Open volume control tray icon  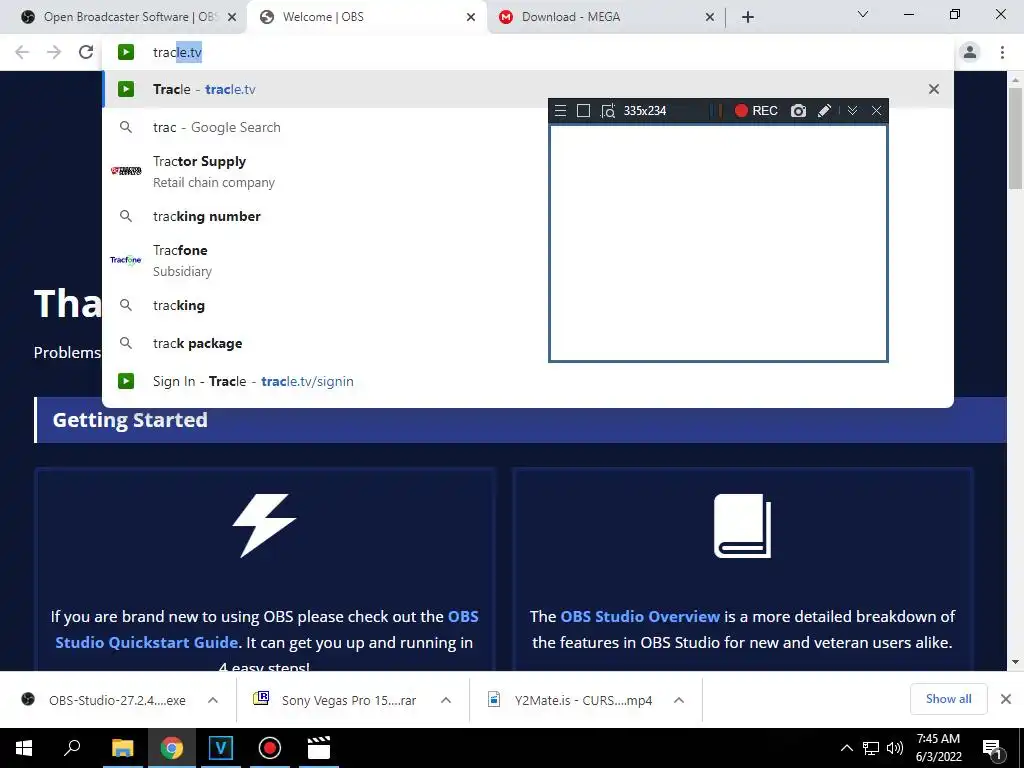(x=895, y=748)
